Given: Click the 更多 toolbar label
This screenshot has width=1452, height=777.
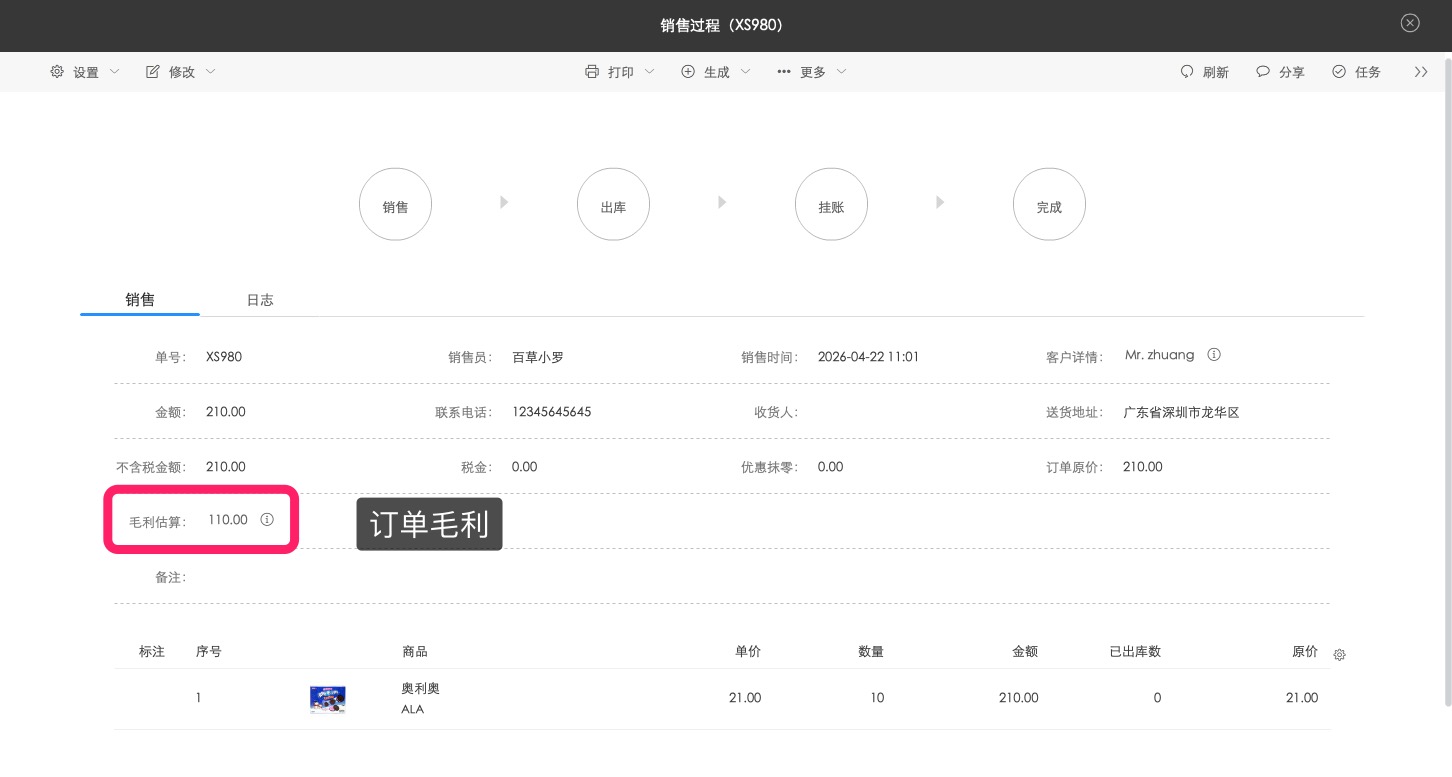Looking at the screenshot, I should coord(813,72).
